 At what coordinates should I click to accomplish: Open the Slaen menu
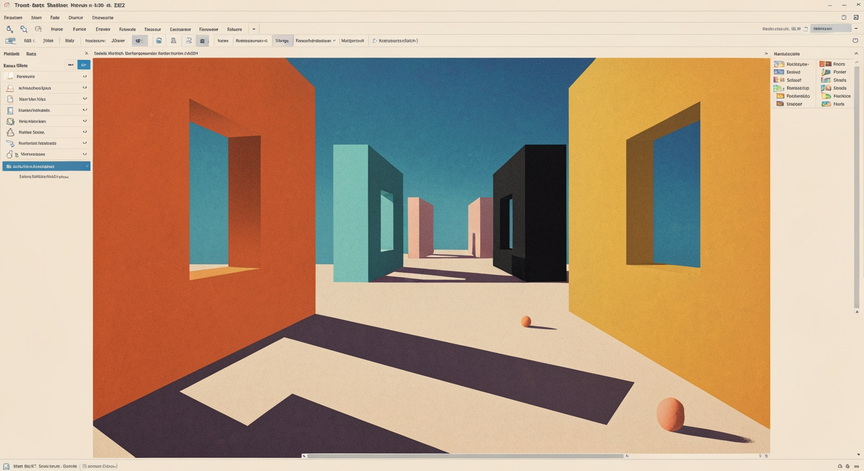pos(36,18)
